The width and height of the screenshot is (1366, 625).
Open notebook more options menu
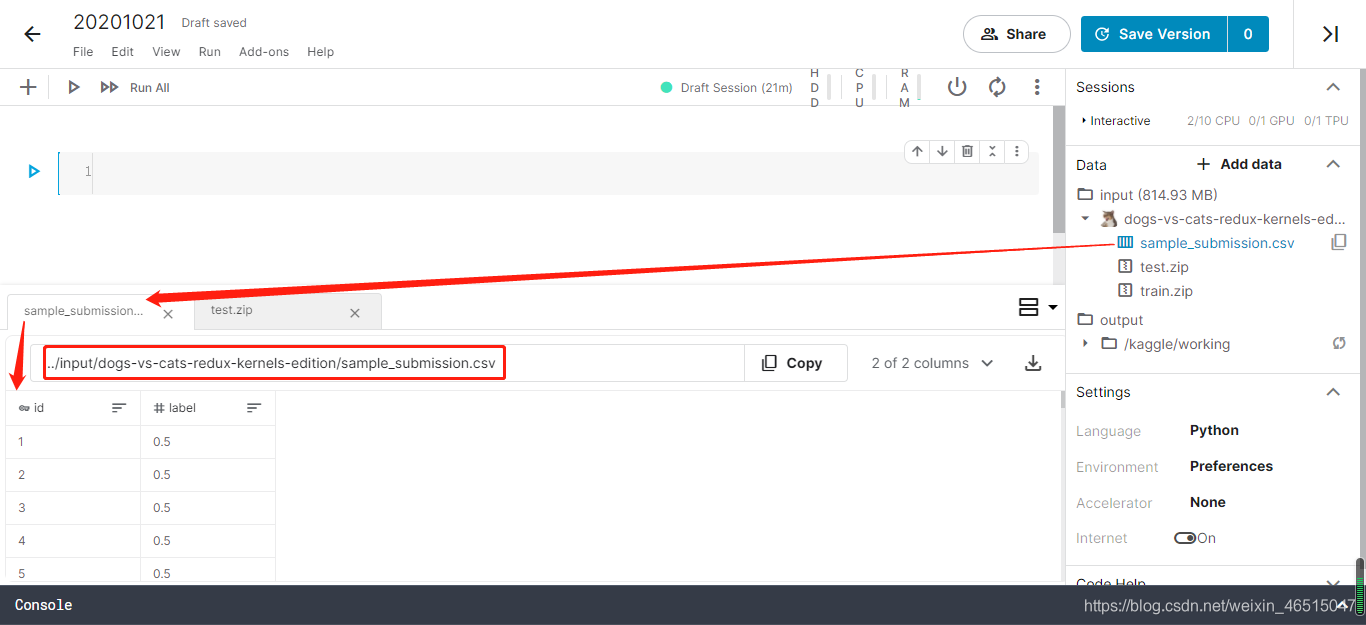coord(1037,87)
